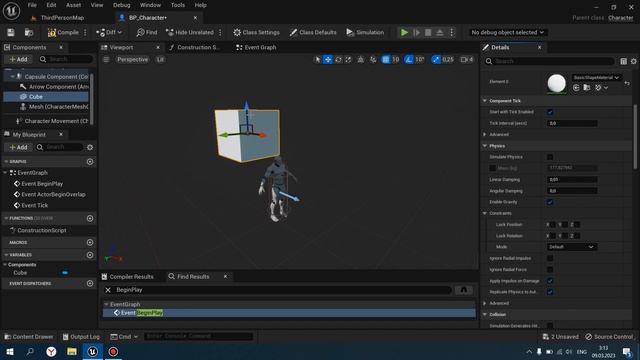640x360 pixels.
Task: Toggle scale snapping icon
Action: [436, 60]
